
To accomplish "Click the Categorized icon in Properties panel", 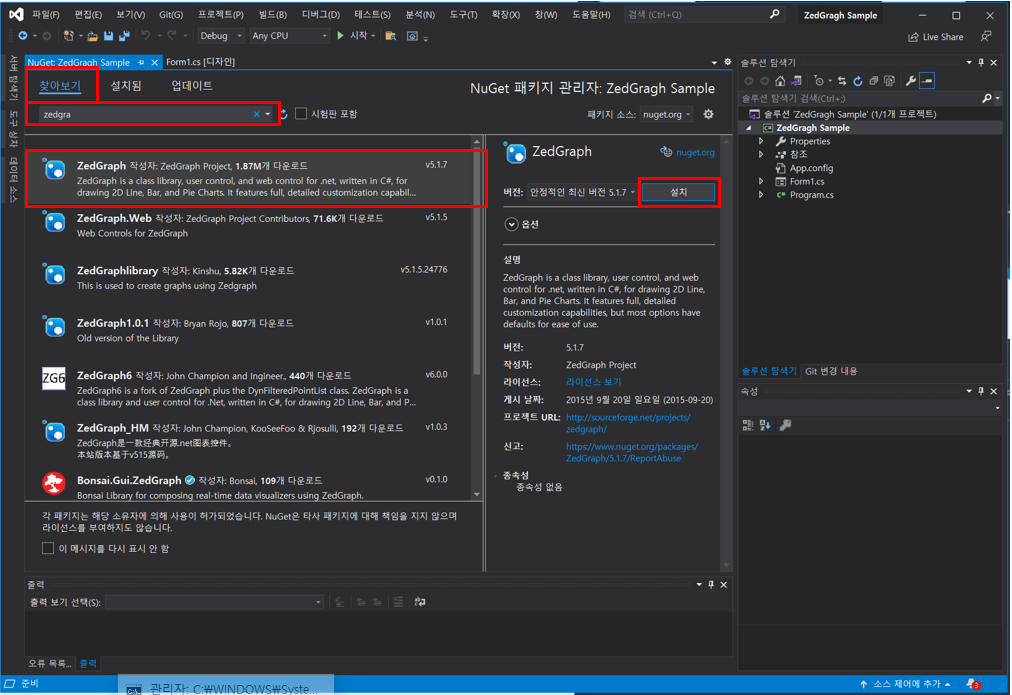I will tap(748, 425).
